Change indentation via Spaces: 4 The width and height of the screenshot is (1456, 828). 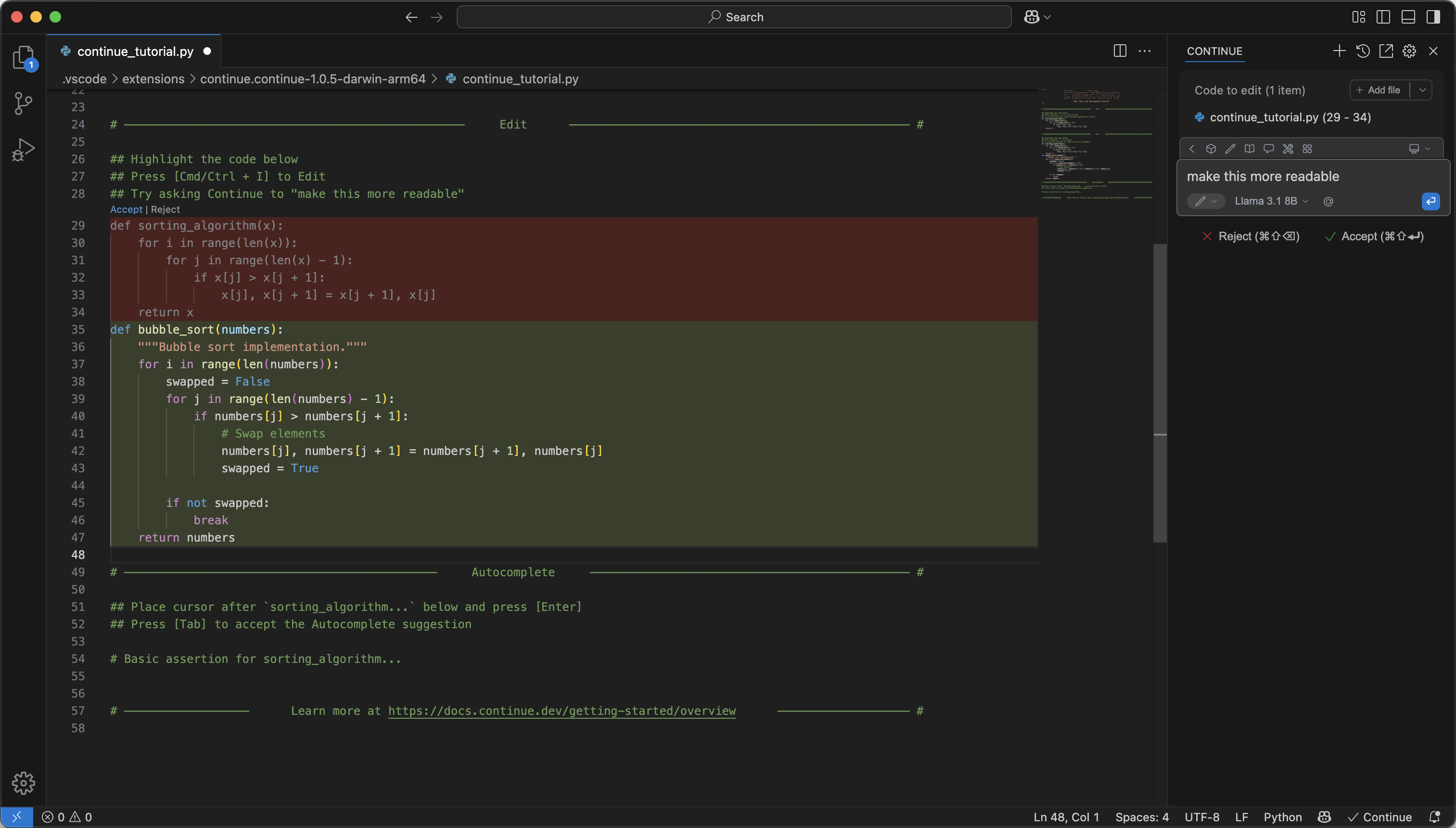[x=1142, y=816]
